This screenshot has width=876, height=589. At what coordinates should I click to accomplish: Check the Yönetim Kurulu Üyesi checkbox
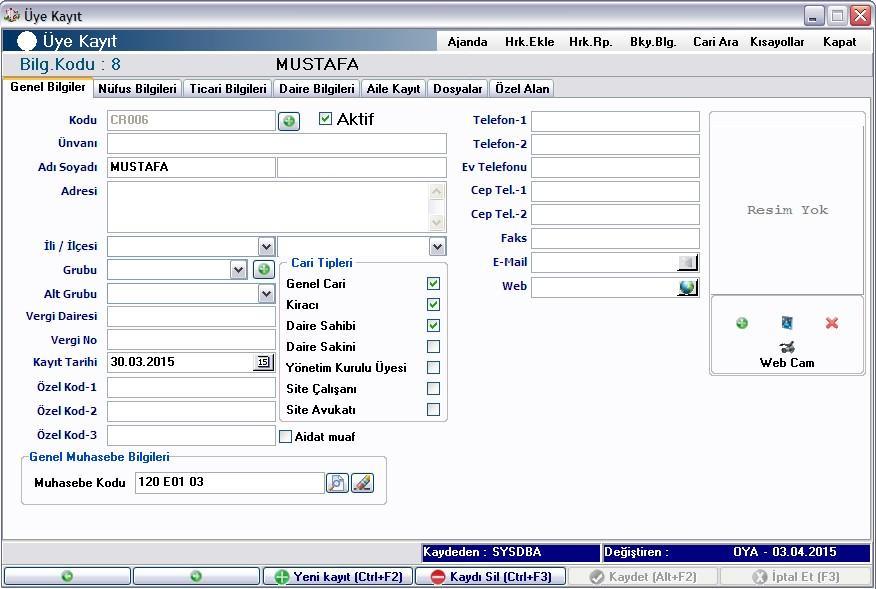[x=433, y=368]
